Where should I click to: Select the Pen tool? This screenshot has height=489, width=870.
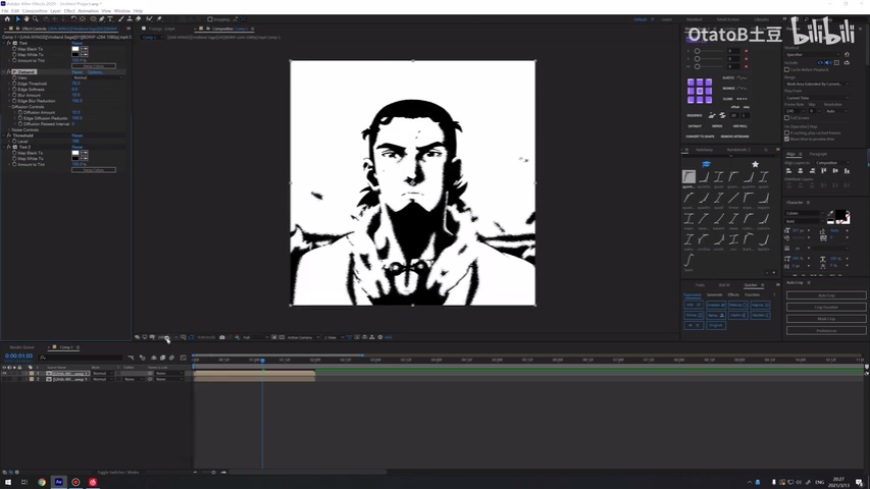[102, 19]
